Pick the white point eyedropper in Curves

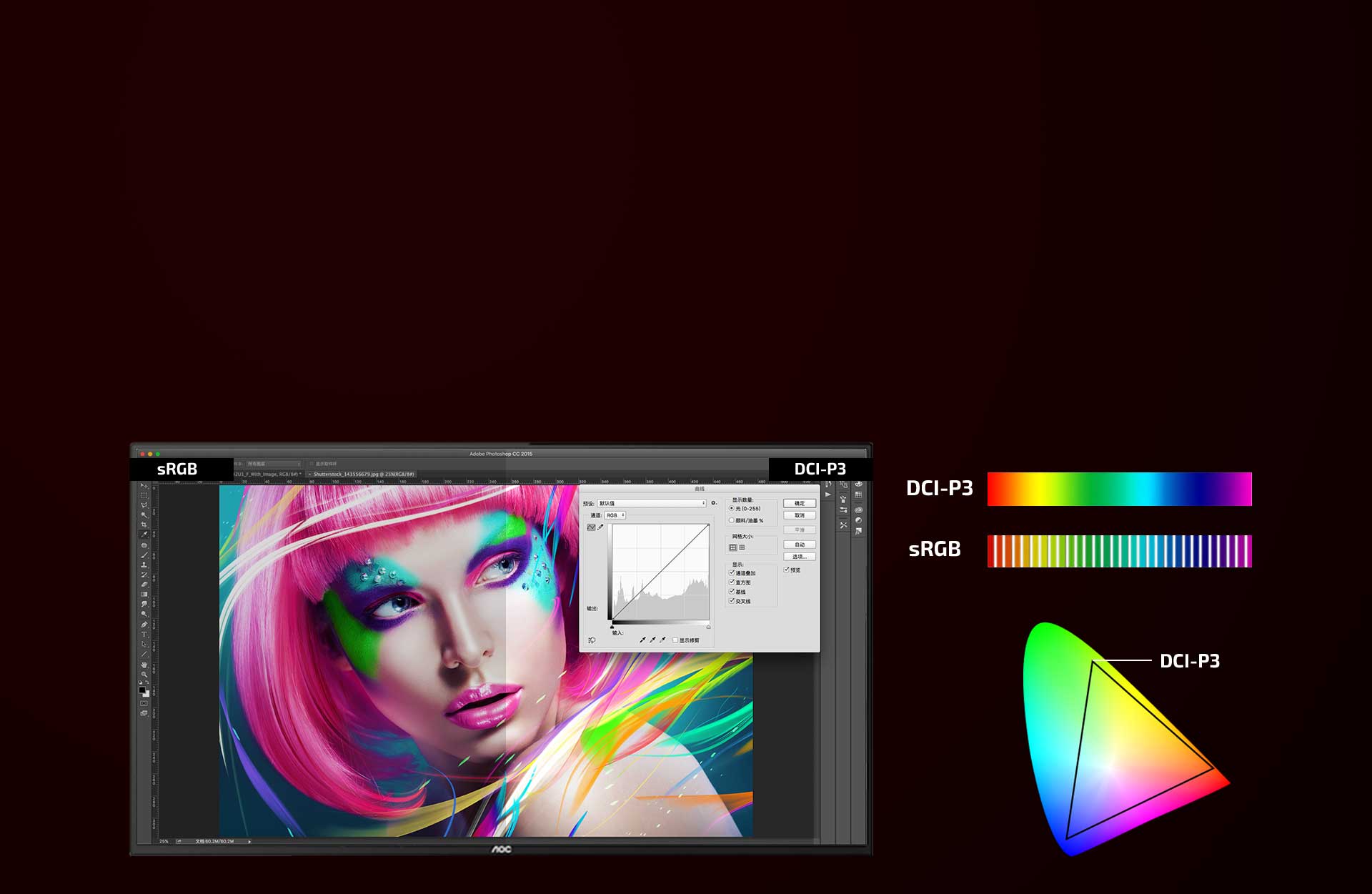coord(662,640)
